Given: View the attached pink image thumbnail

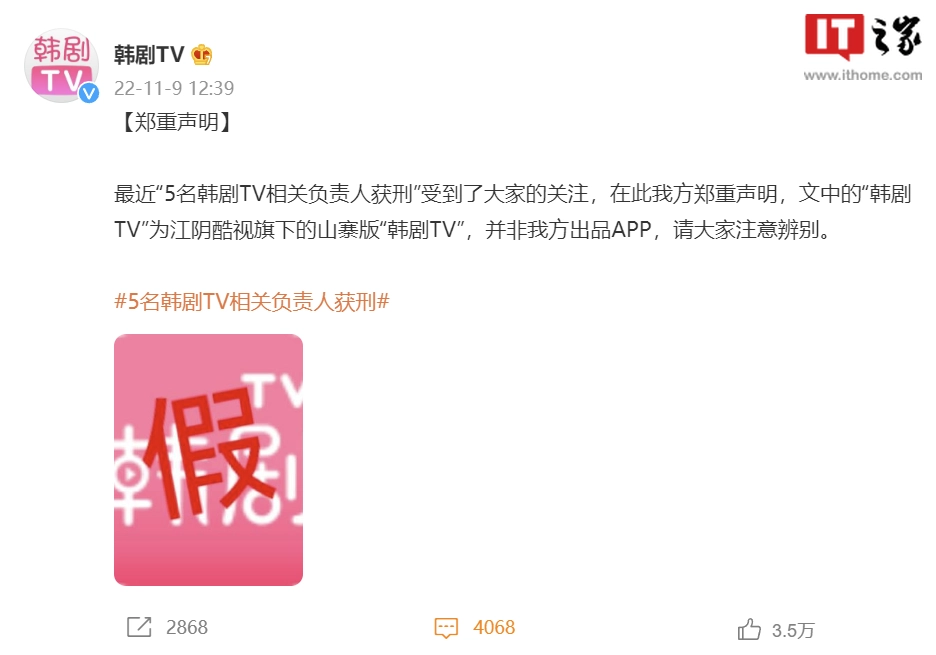Looking at the screenshot, I should (208, 460).
